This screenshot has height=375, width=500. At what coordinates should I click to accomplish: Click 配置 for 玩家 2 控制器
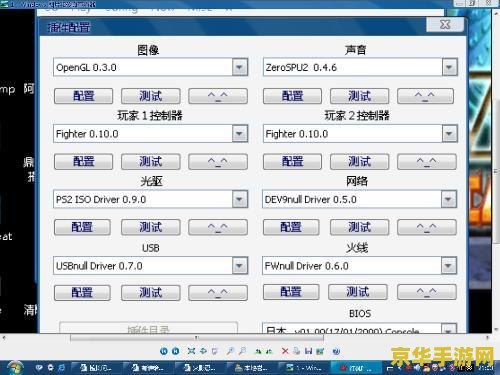click(292, 162)
